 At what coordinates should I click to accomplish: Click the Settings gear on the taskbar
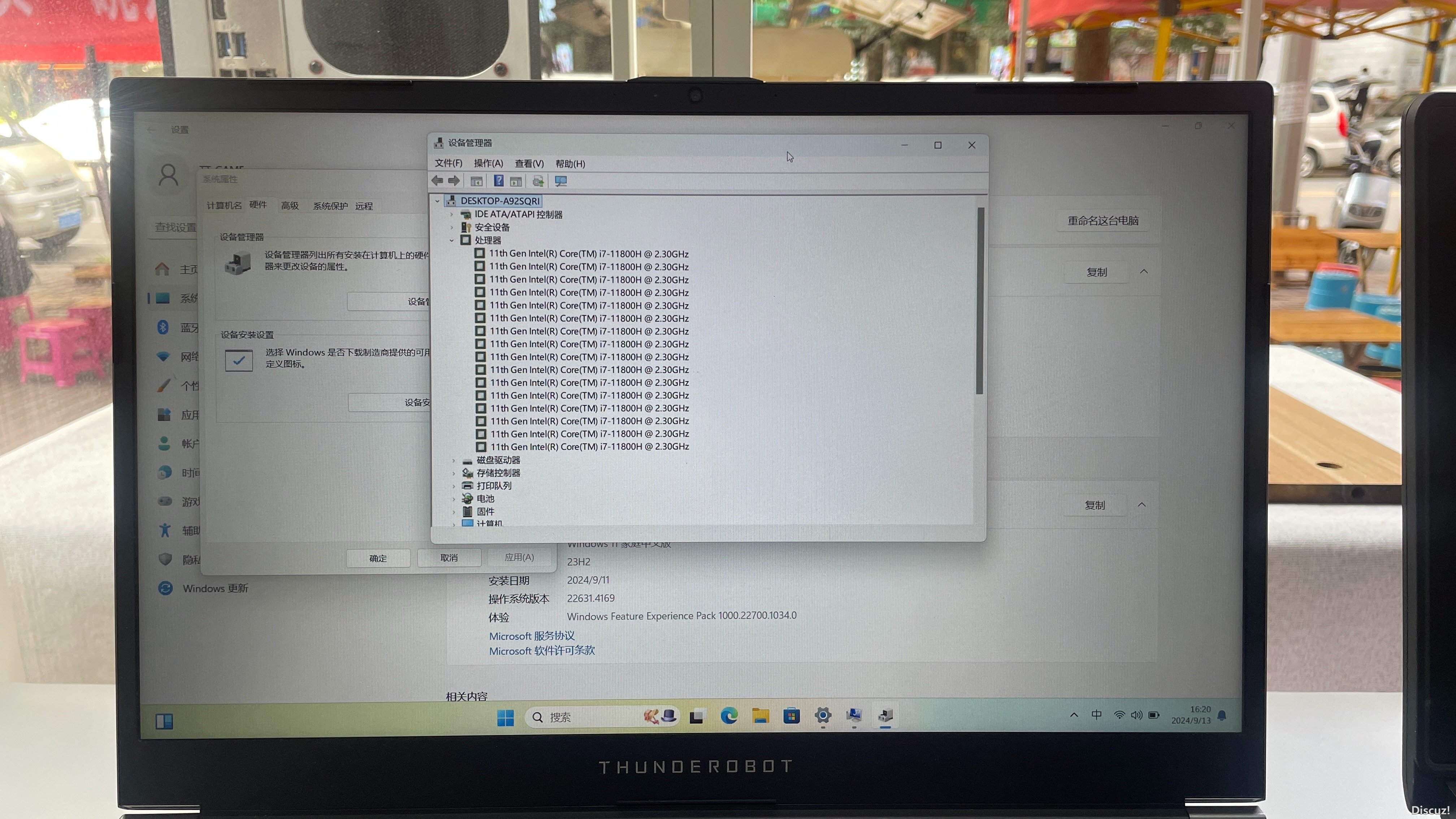point(823,716)
